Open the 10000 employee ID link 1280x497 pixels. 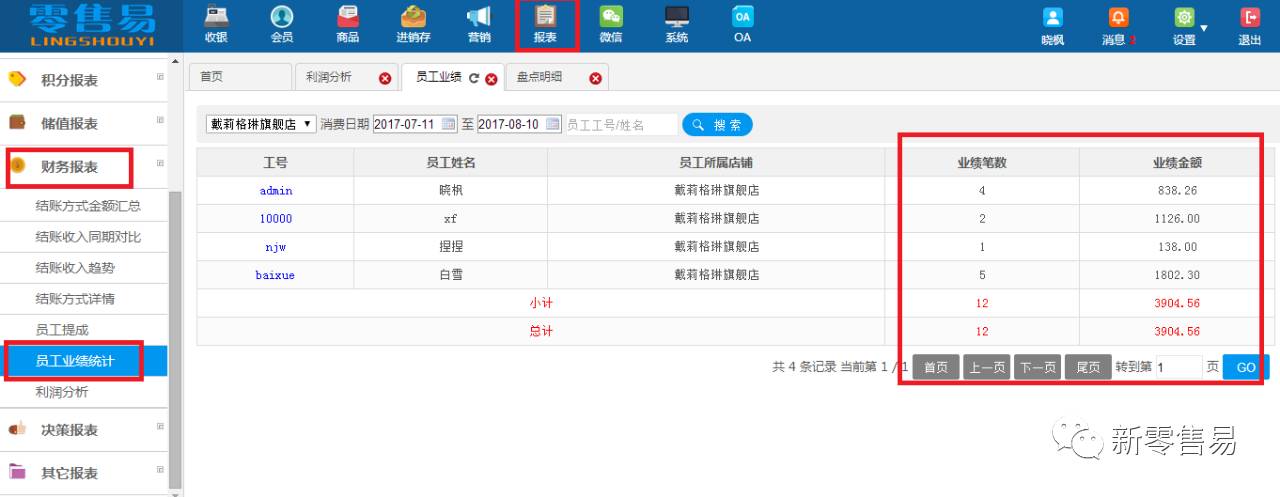[x=276, y=218]
